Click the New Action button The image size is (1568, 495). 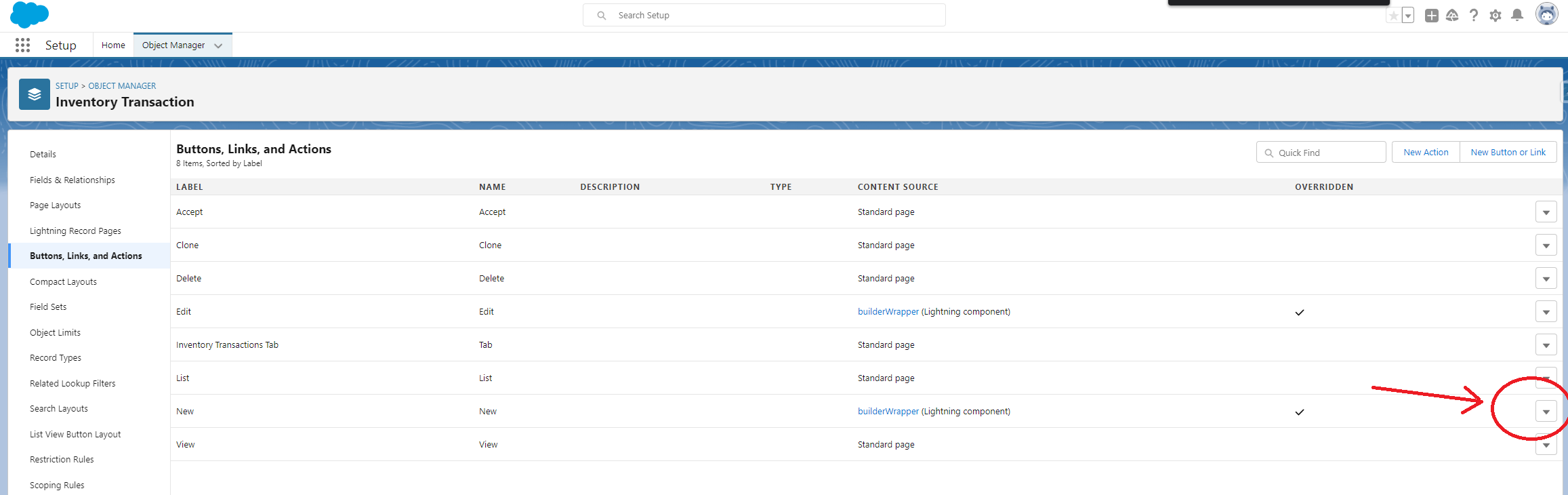pos(1426,153)
